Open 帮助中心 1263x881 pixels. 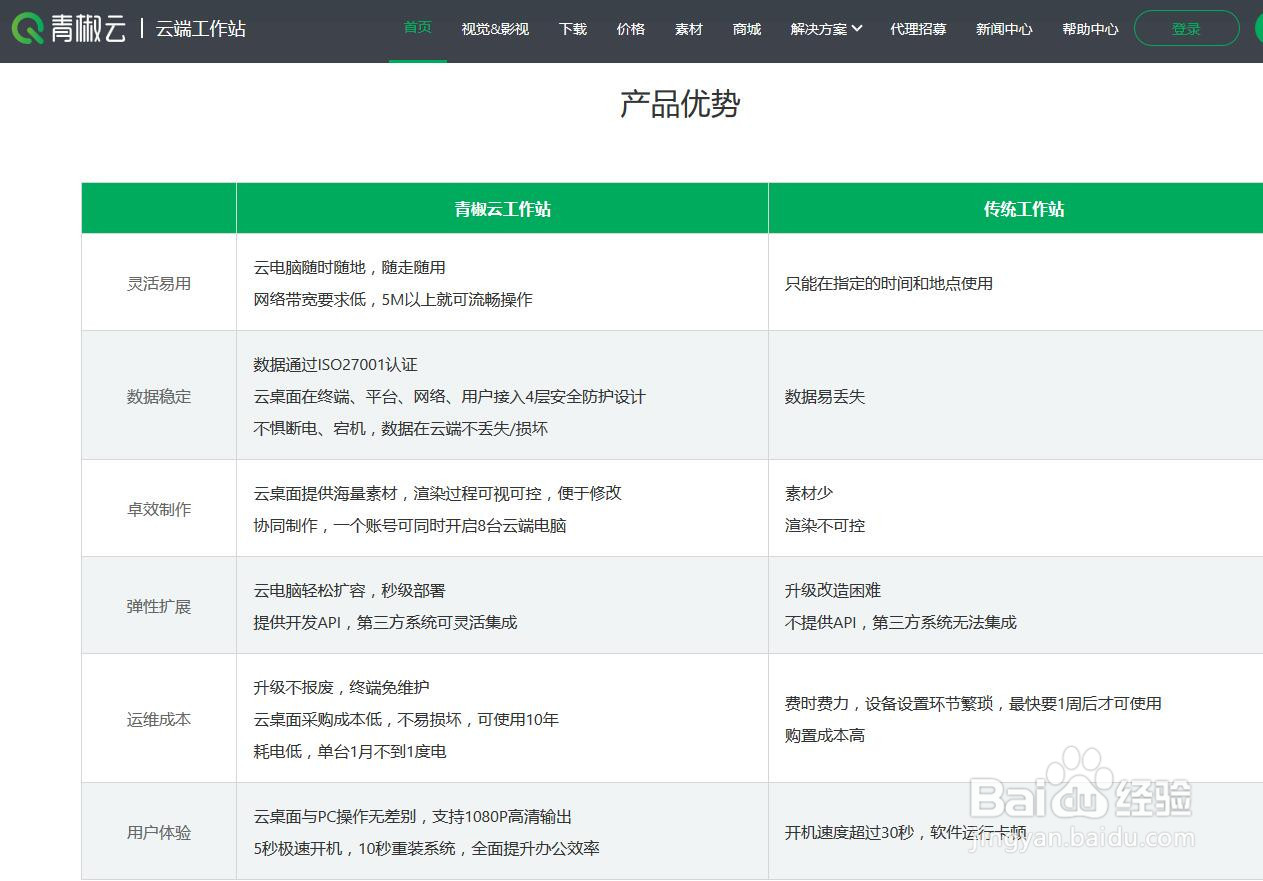point(1090,29)
